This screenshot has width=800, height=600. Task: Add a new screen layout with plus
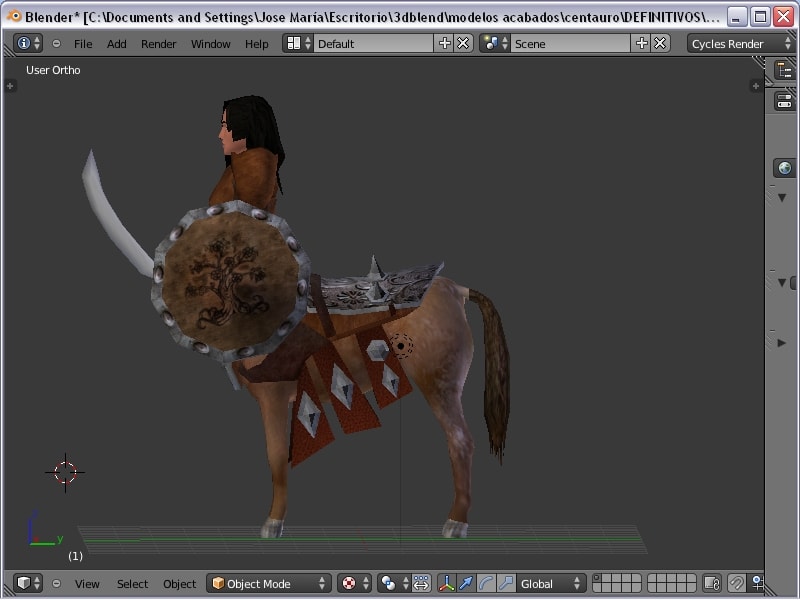click(x=445, y=43)
